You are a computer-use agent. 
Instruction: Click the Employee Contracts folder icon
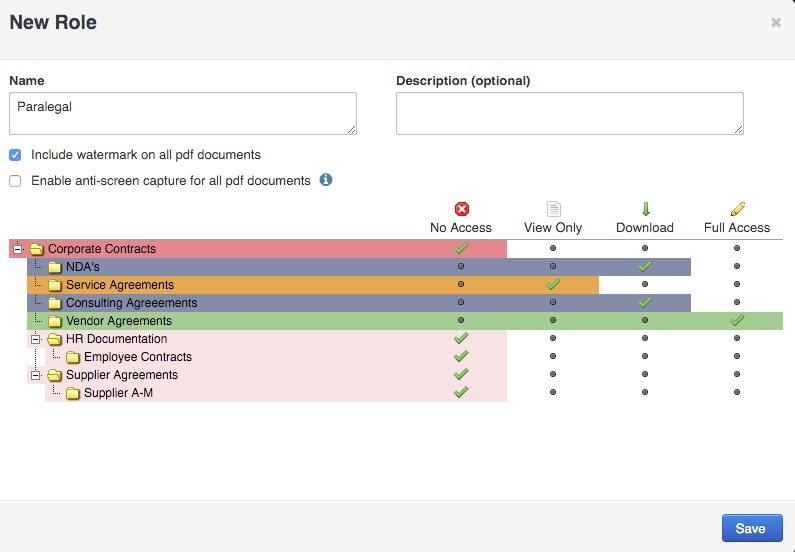(73, 357)
